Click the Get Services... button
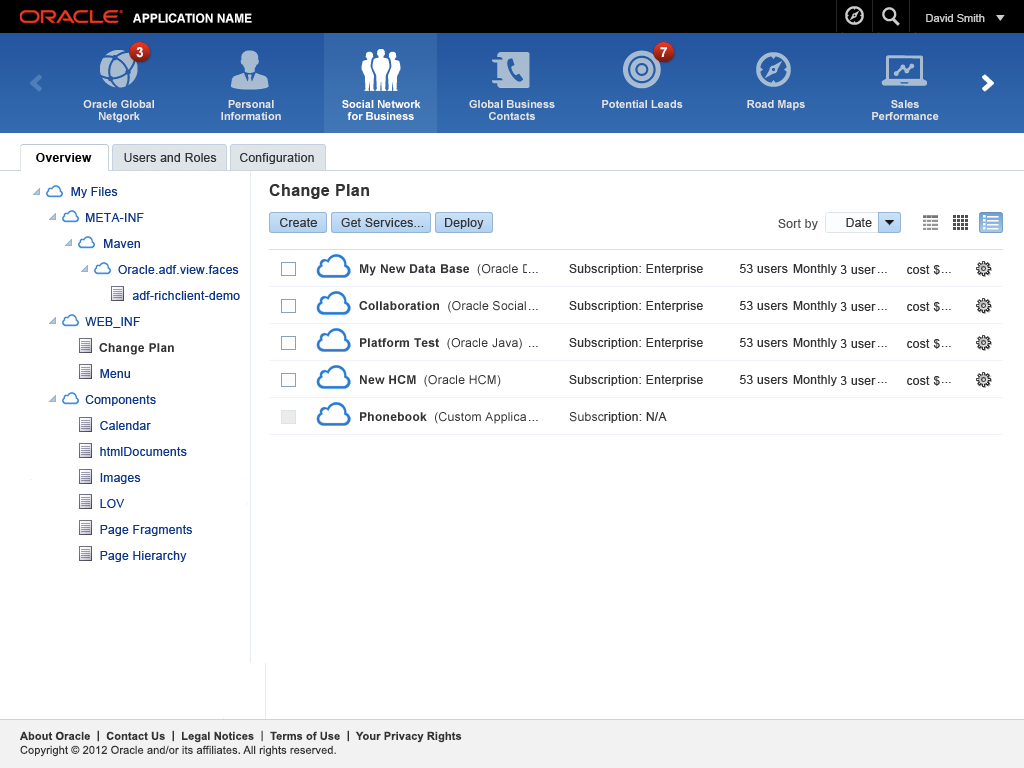The width and height of the screenshot is (1024, 768). pyautogui.click(x=381, y=223)
